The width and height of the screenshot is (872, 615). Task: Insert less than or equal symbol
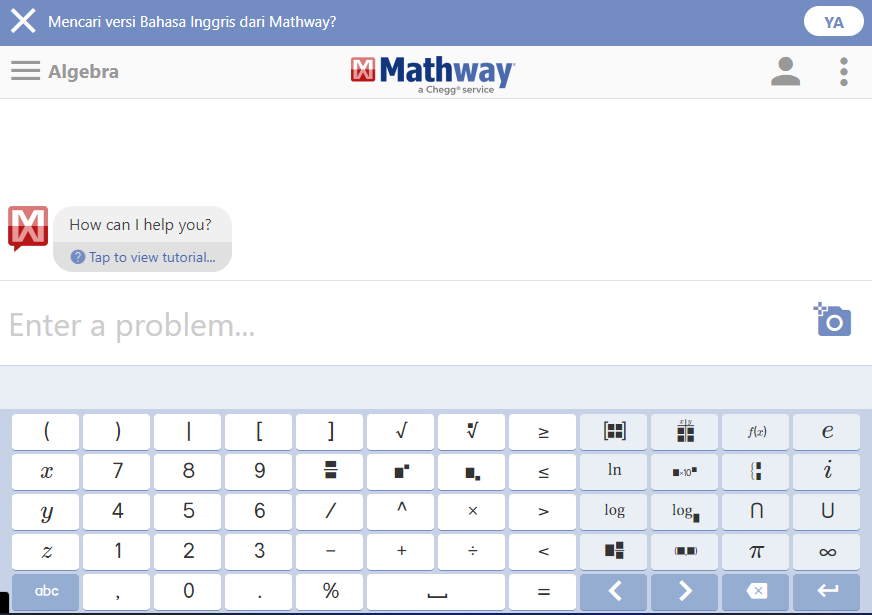[543, 472]
